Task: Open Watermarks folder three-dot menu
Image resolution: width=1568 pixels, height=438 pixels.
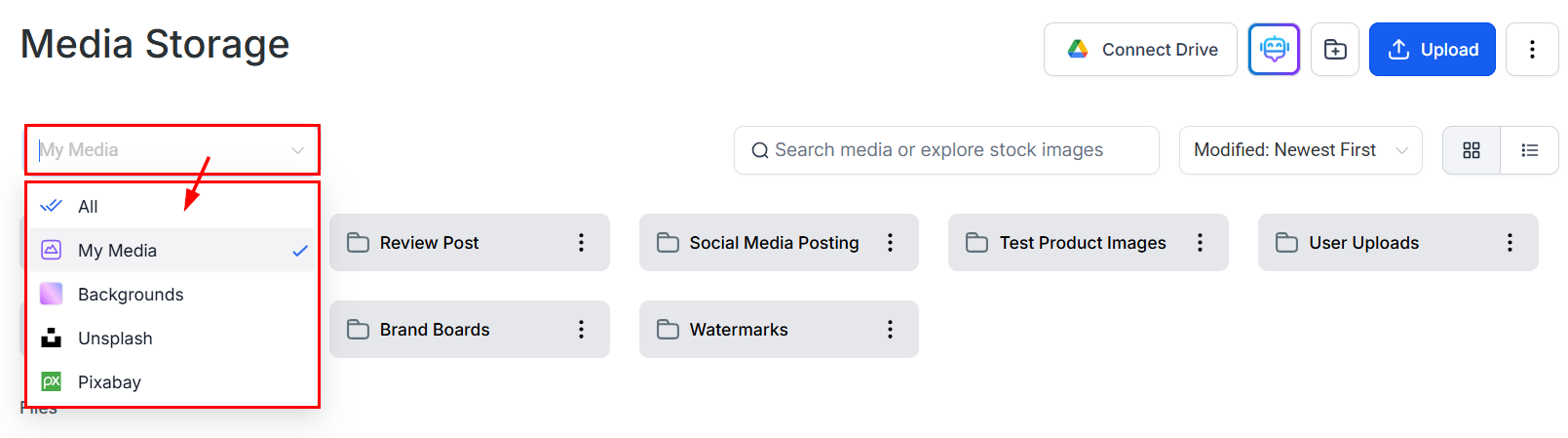Action: [890, 330]
